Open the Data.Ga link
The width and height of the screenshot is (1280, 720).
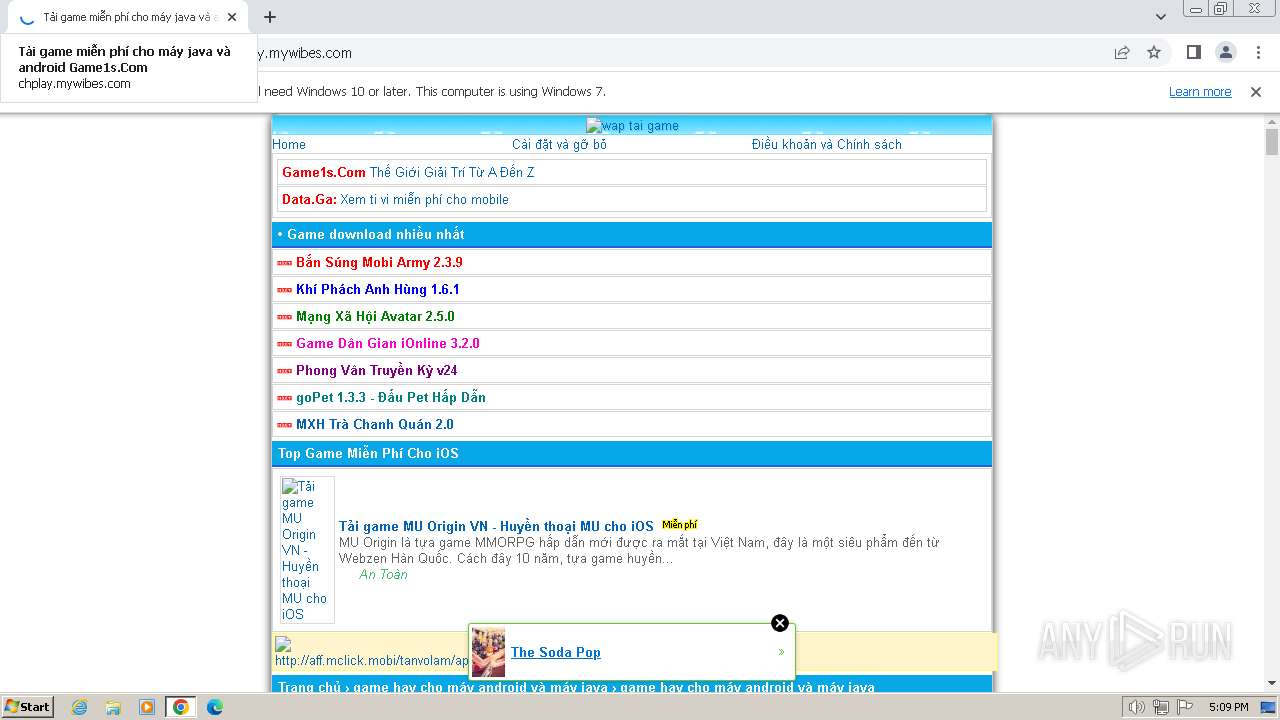(309, 199)
